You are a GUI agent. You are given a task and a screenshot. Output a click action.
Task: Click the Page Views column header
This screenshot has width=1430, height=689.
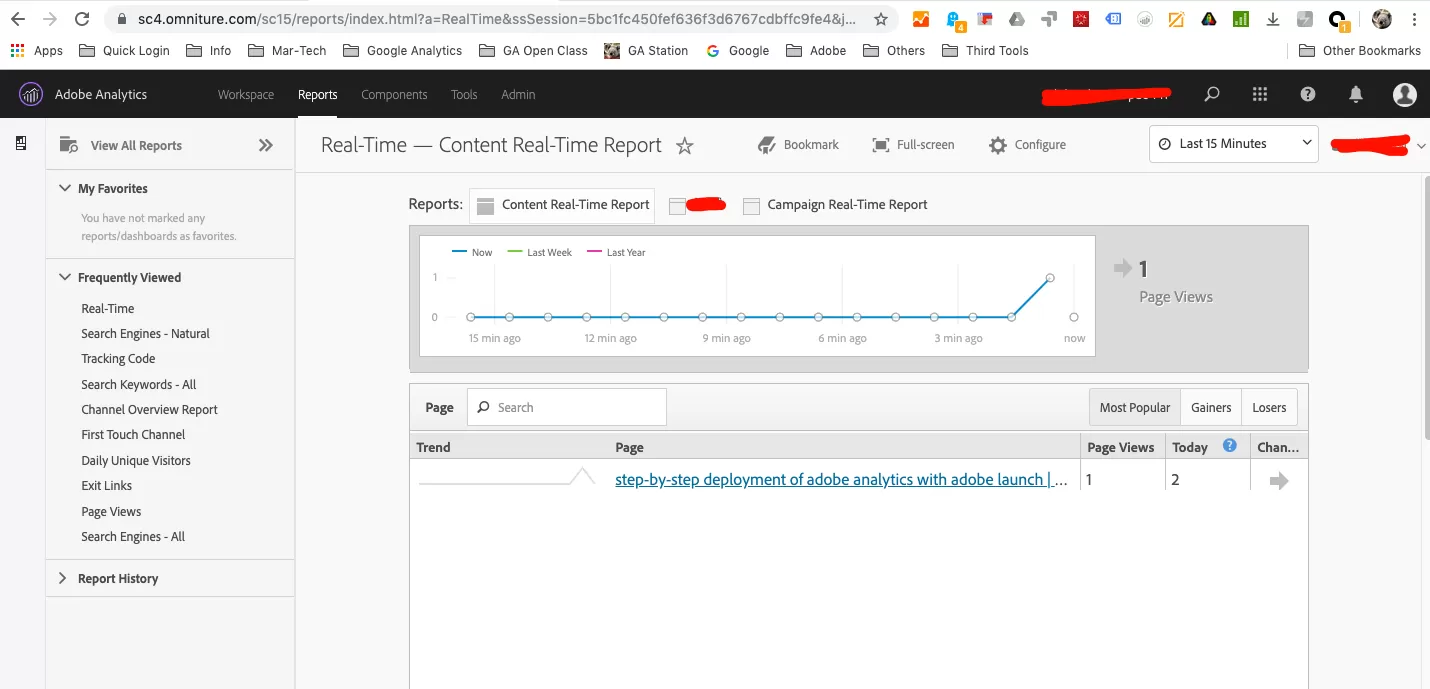(x=1121, y=447)
